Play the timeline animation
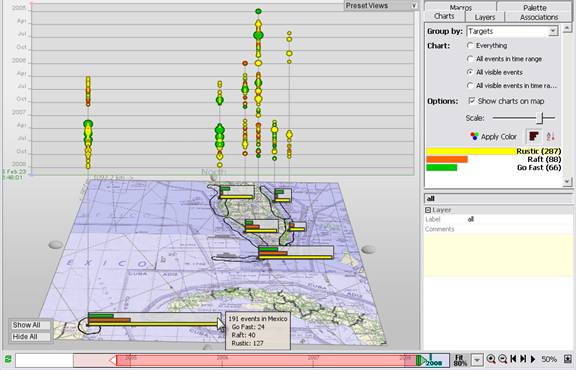Viewport: 576px width, 370px height. [533, 359]
